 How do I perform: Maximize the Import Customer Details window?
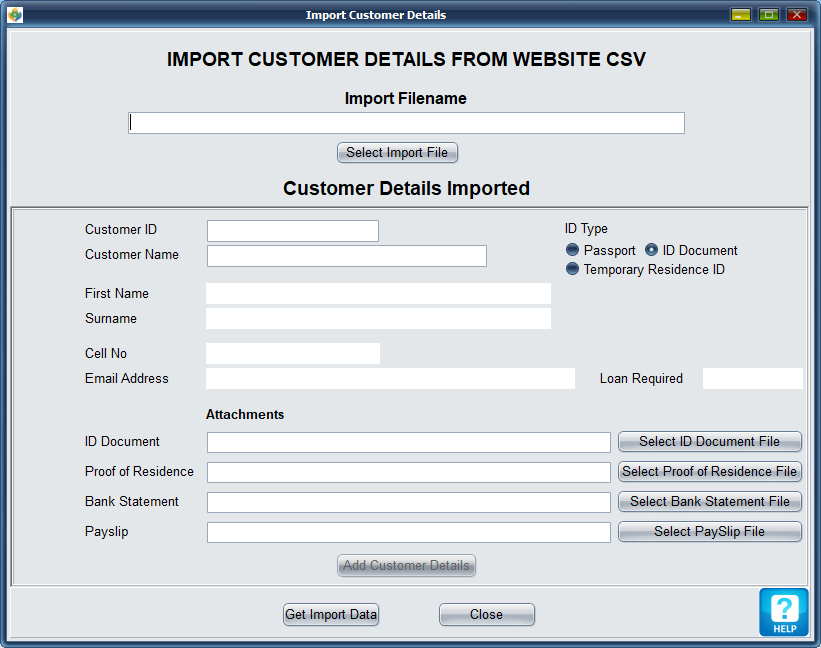768,15
